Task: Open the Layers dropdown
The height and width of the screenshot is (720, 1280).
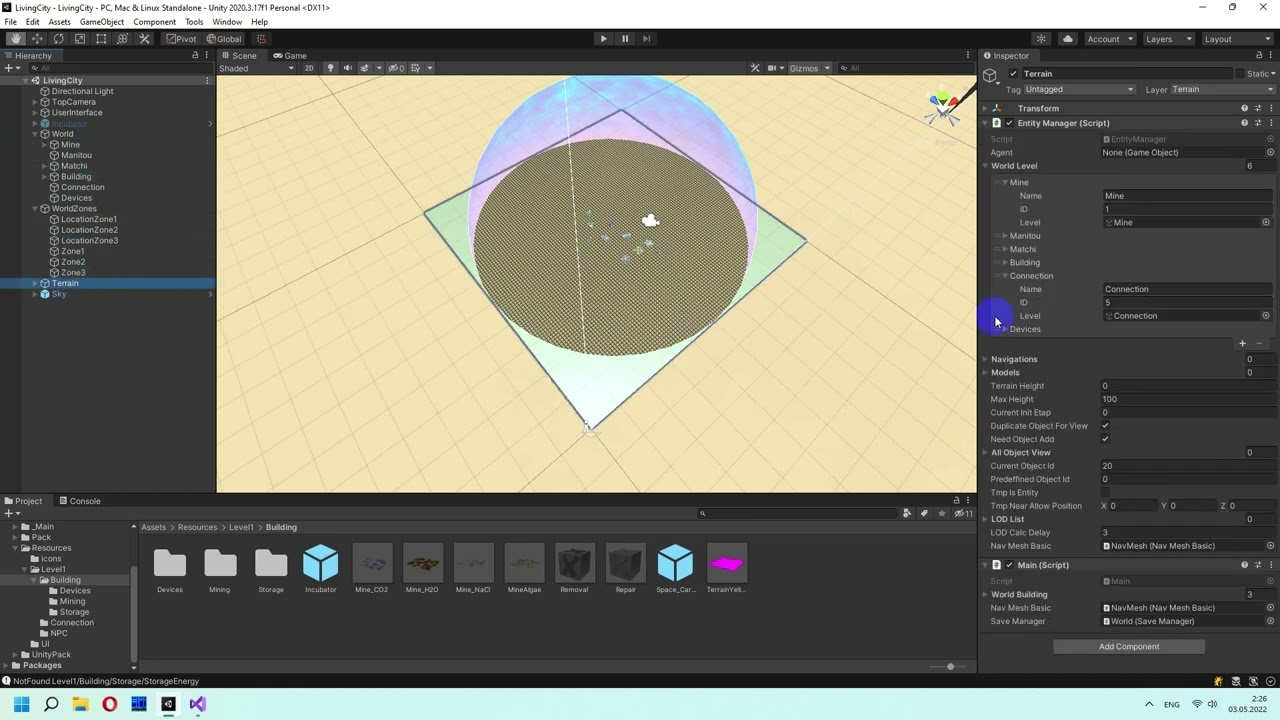Action: [x=1167, y=39]
